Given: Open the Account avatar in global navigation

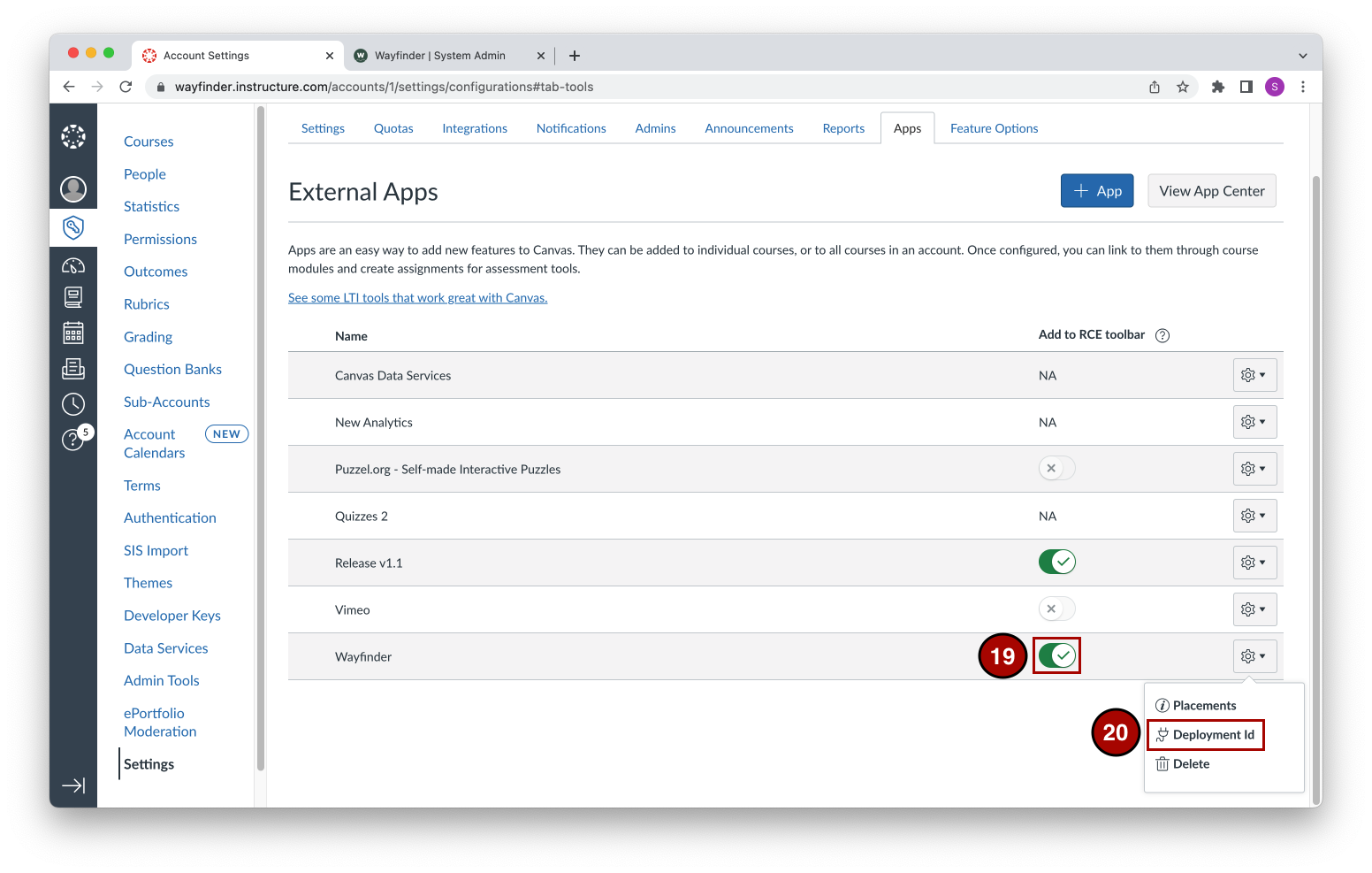Looking at the screenshot, I should pos(73,188).
